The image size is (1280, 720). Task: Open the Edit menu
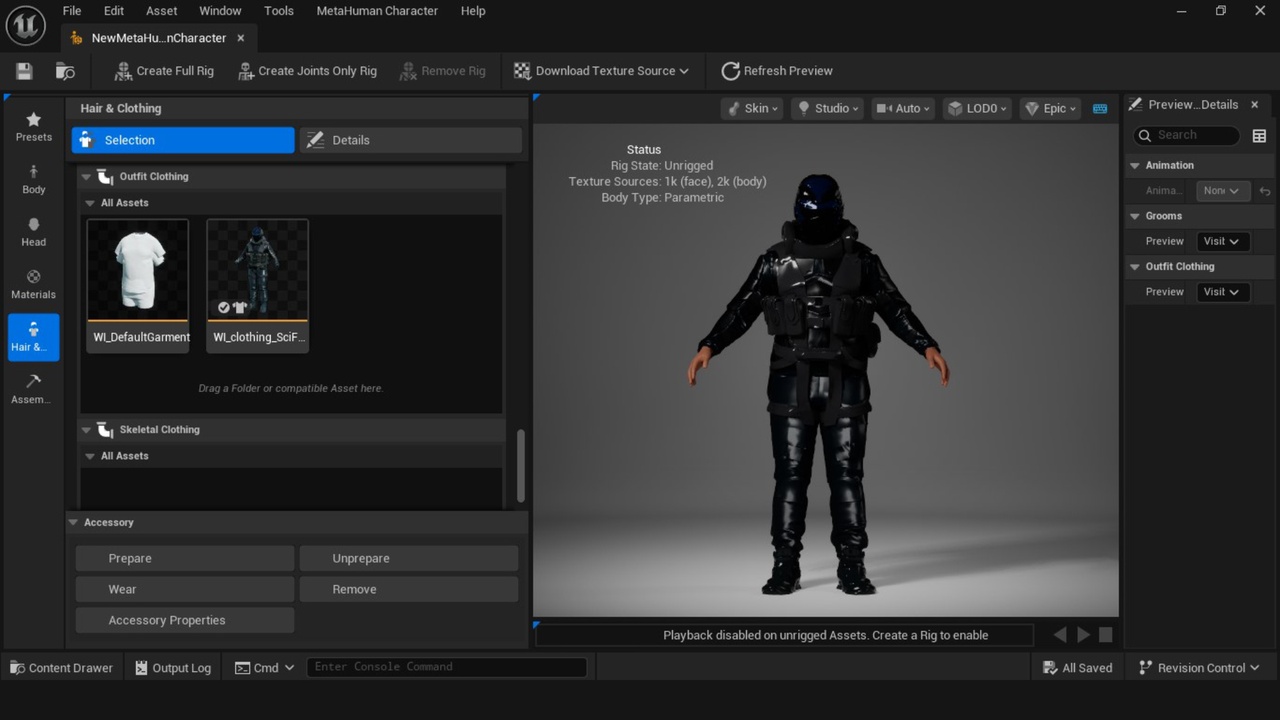pyautogui.click(x=114, y=11)
